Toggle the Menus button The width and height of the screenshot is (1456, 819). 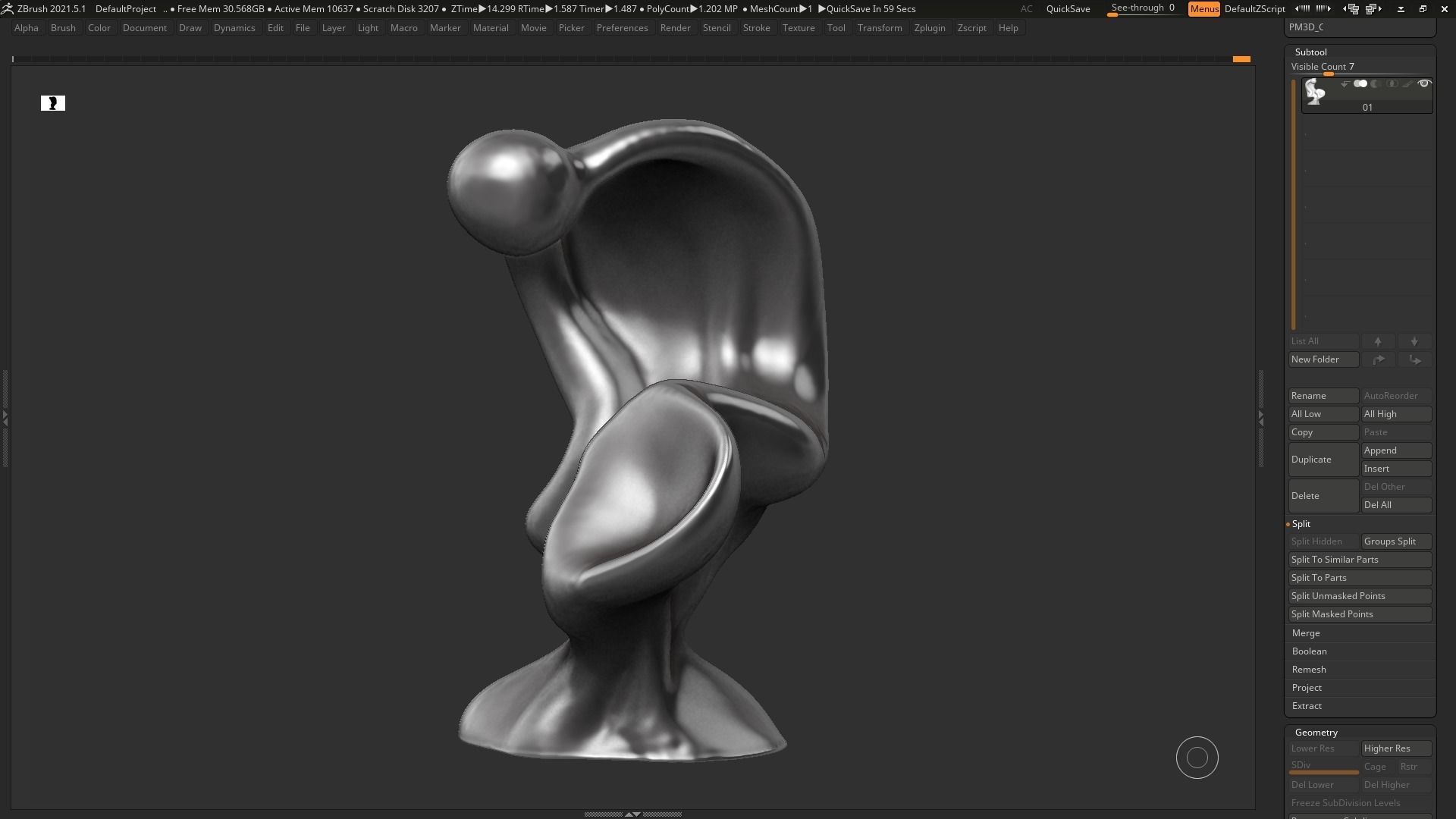click(x=1203, y=9)
